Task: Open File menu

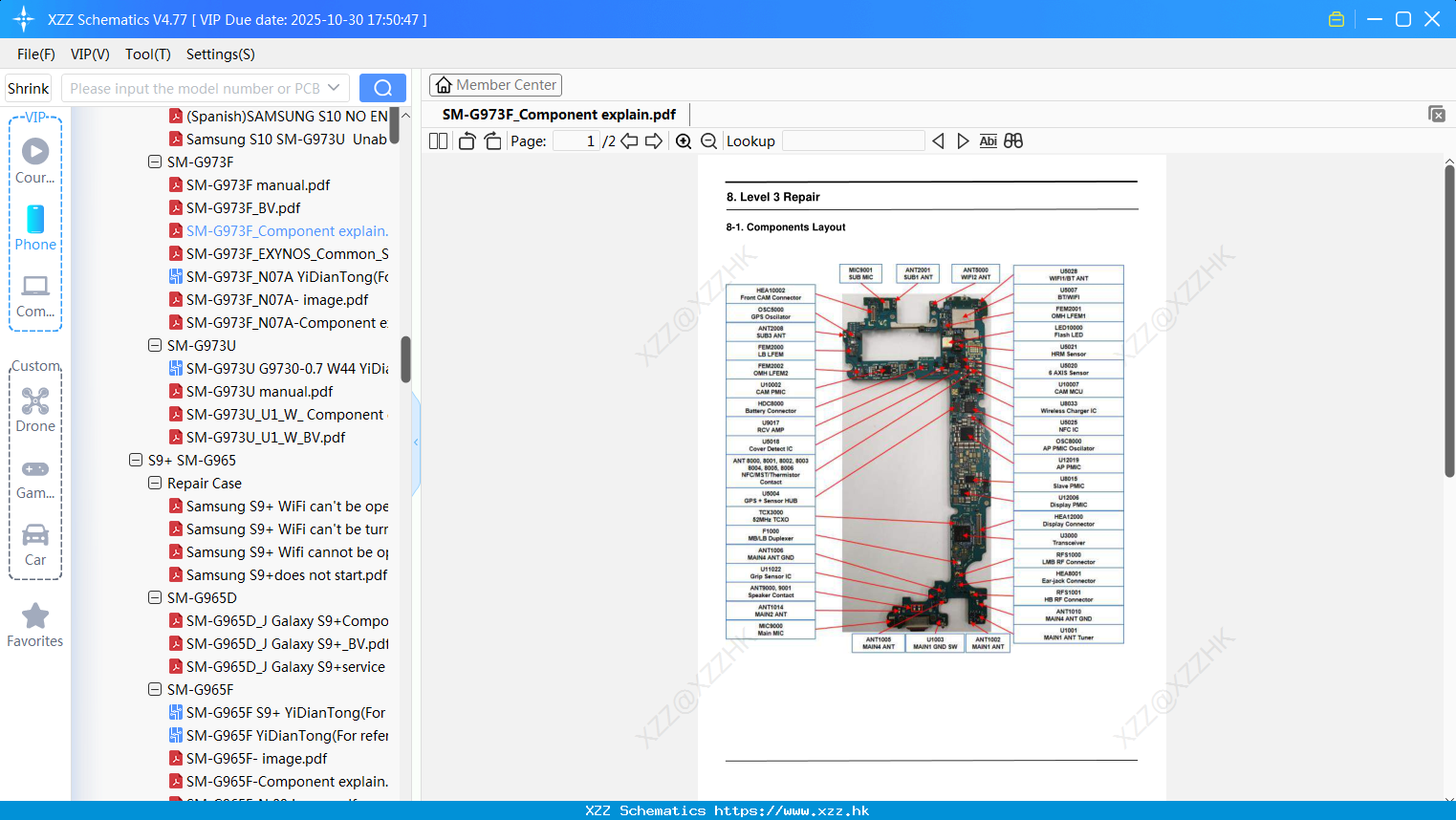Action: [36, 54]
